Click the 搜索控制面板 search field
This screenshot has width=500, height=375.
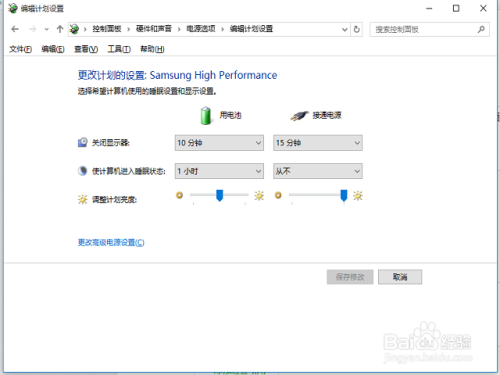click(429, 29)
